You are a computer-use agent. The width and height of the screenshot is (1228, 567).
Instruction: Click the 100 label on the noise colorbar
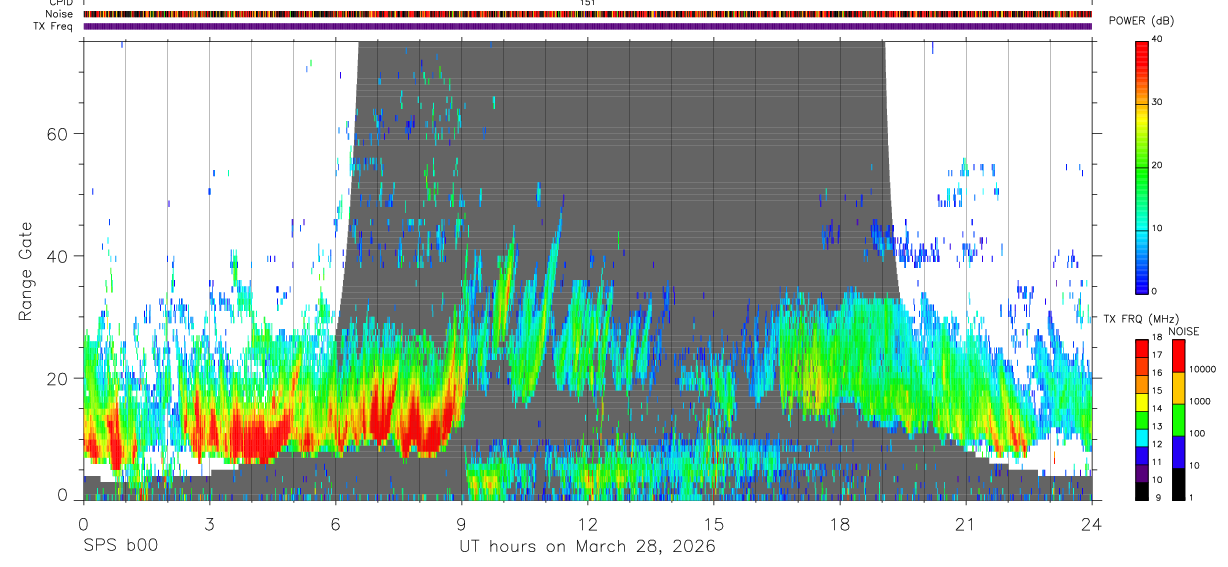point(1198,433)
